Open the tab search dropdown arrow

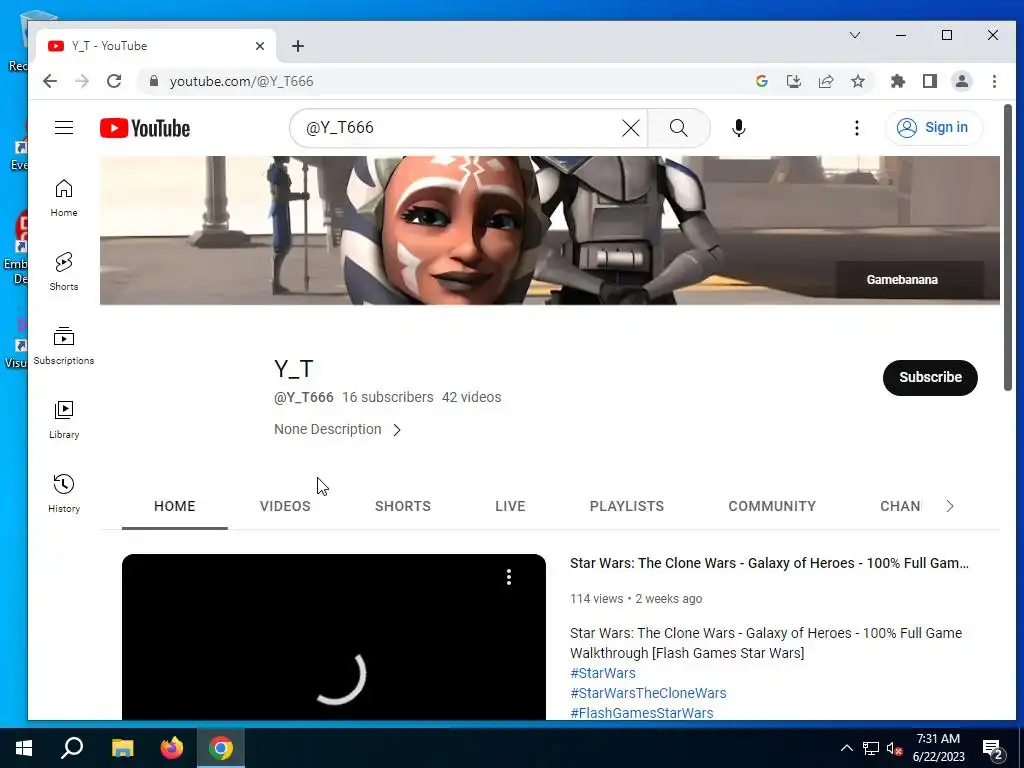855,35
